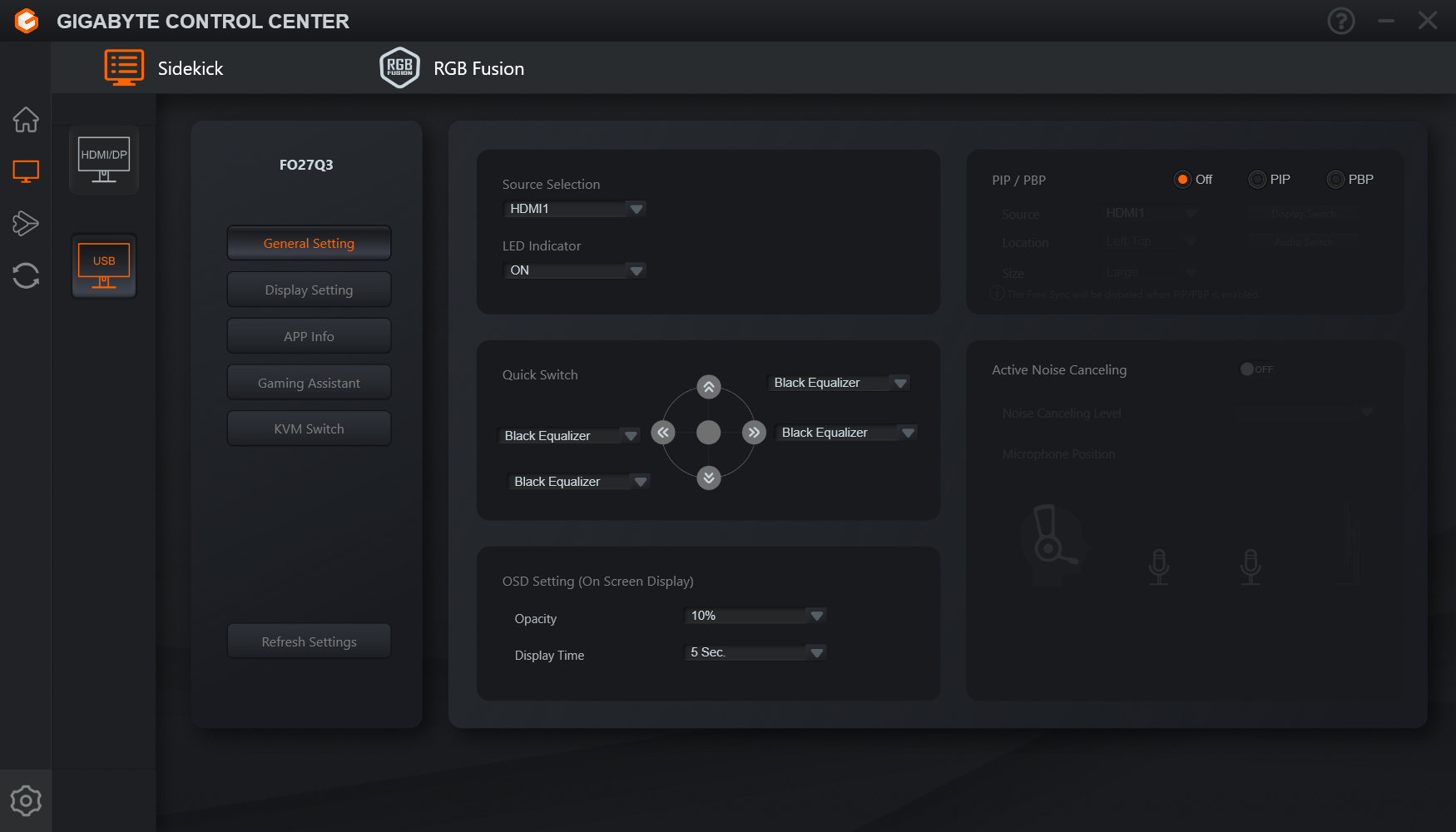Click the microphone icon next to the headset

(1159, 567)
